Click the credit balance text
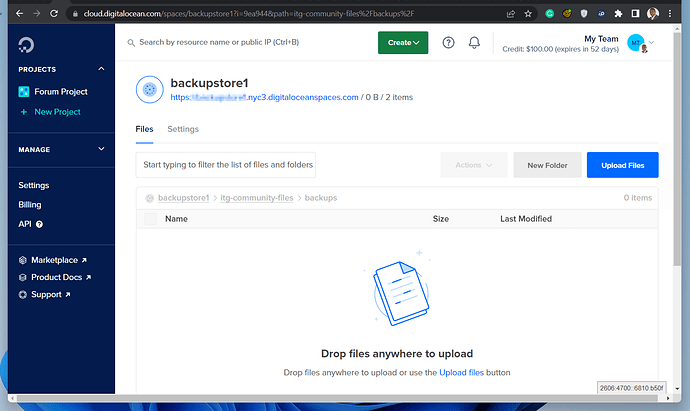The width and height of the screenshot is (690, 411). click(x=560, y=49)
